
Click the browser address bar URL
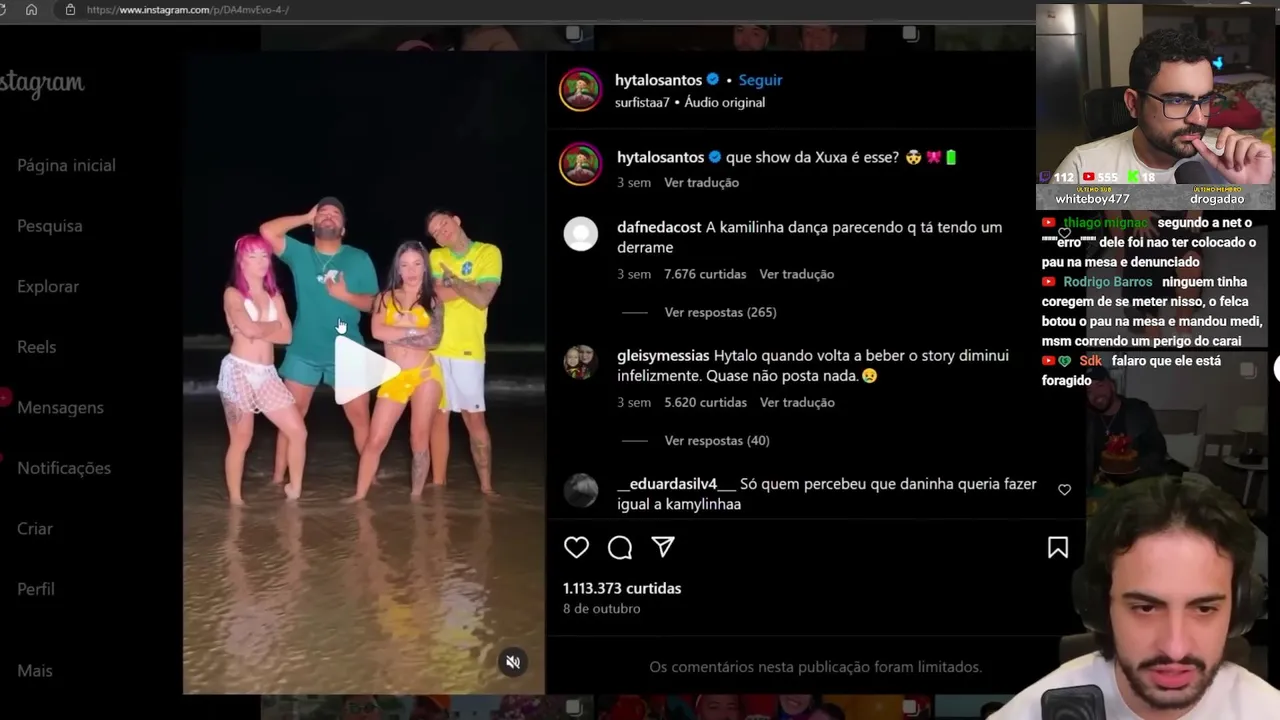pyautogui.click(x=188, y=9)
